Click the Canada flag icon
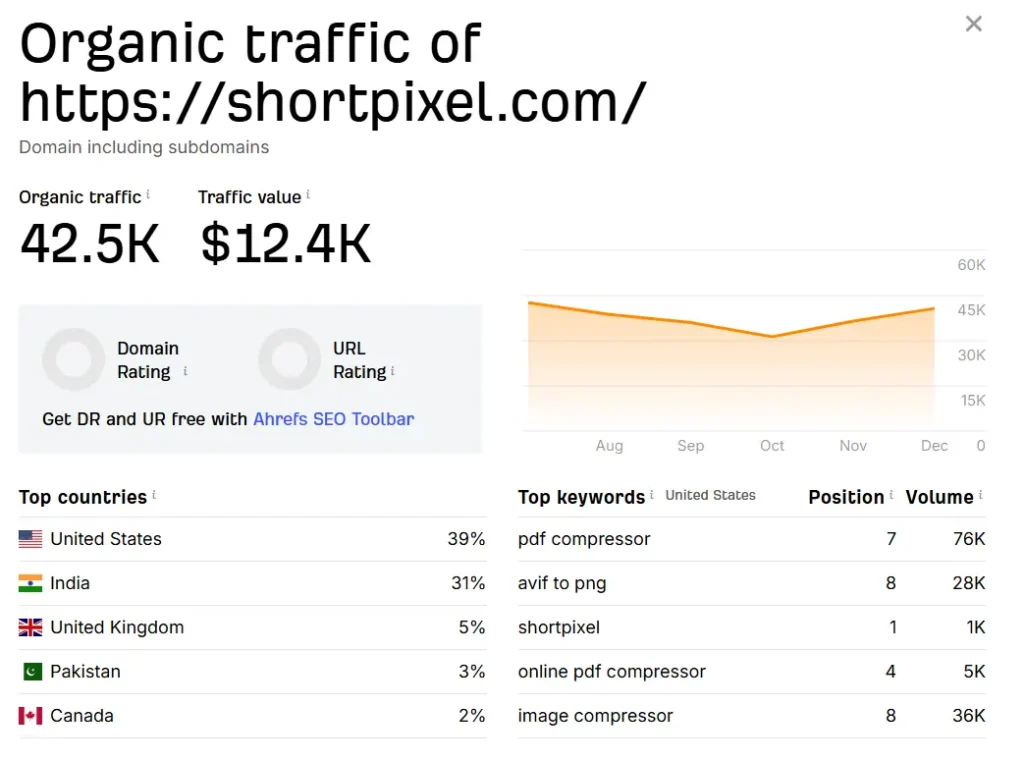This screenshot has height=761, width=1024. click(31, 716)
